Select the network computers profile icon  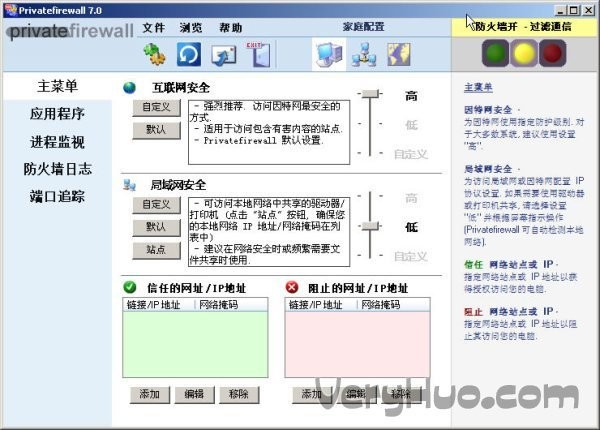pyautogui.click(x=364, y=54)
